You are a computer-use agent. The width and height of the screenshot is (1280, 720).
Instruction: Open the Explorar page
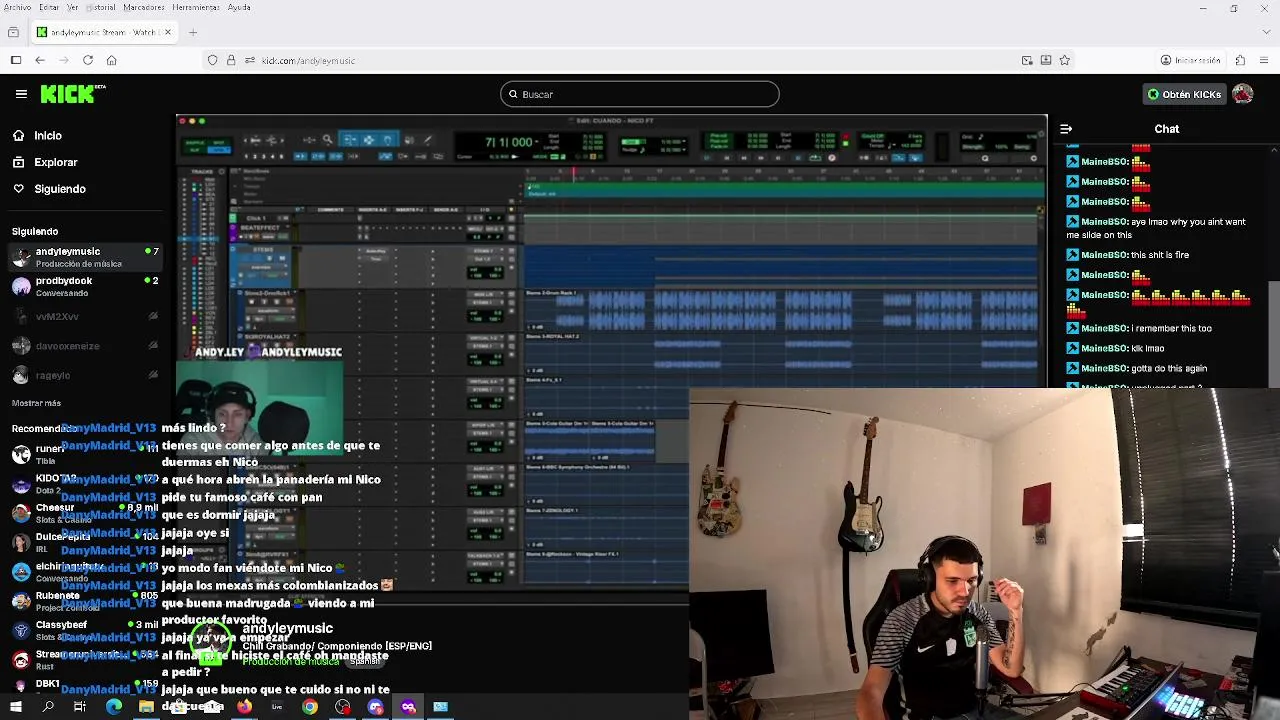coord(55,162)
